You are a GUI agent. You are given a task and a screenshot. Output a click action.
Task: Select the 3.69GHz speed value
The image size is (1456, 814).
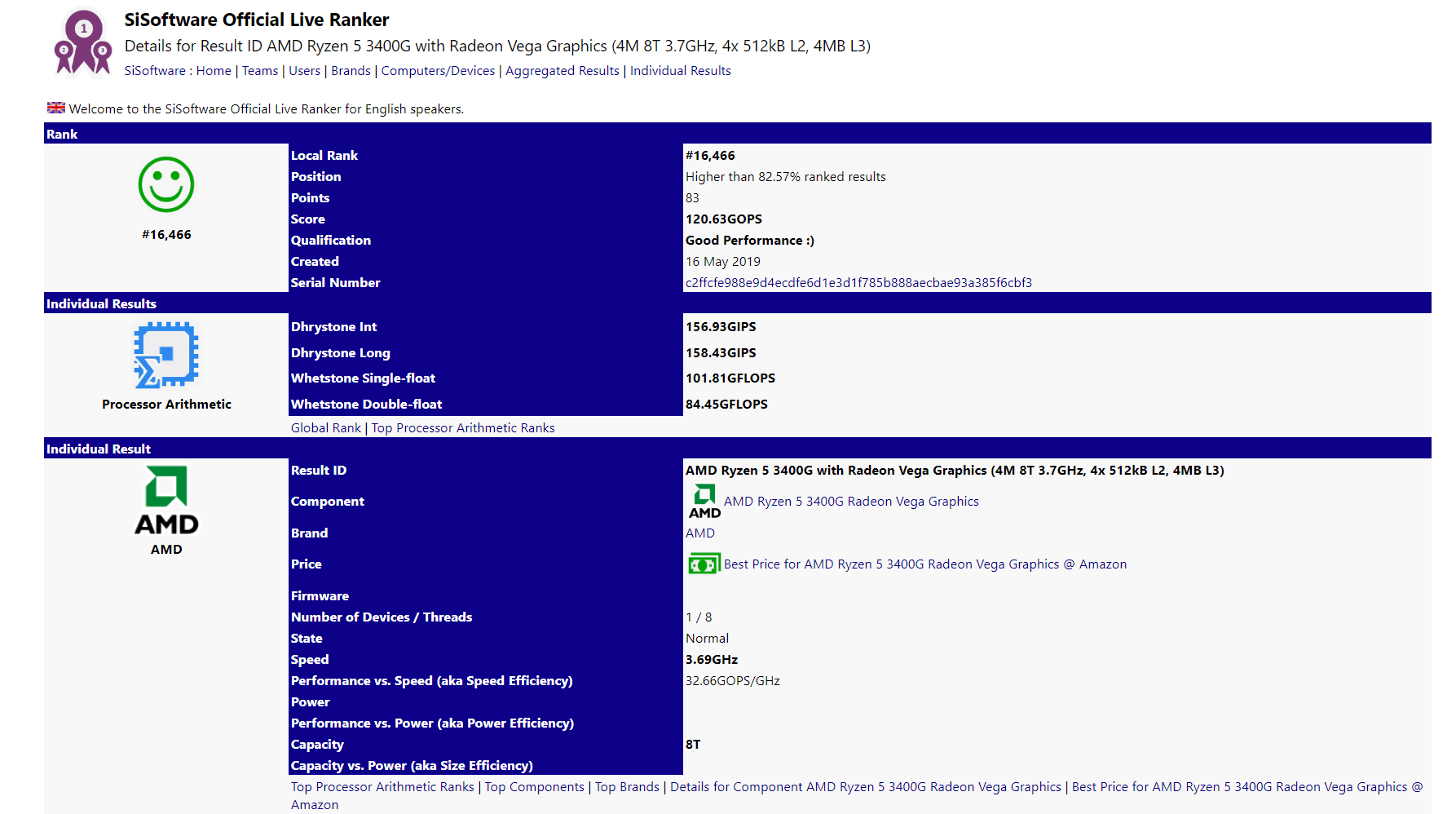click(712, 660)
